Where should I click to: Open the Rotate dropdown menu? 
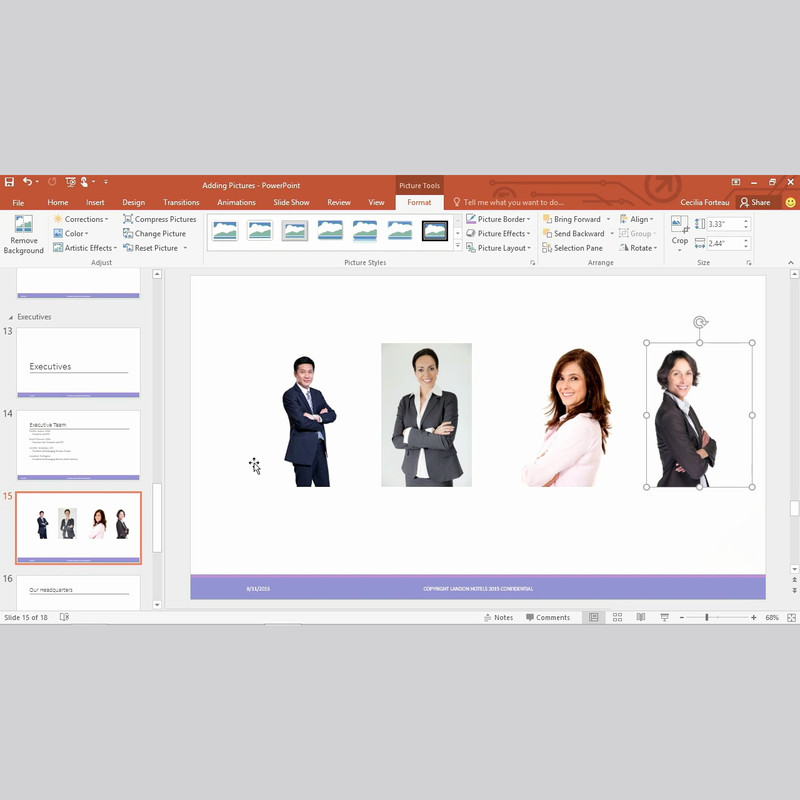point(640,248)
